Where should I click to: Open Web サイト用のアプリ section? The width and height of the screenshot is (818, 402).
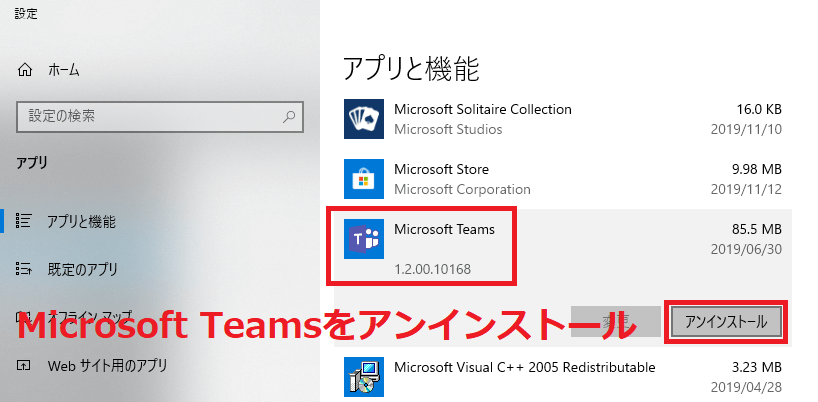coord(107,366)
